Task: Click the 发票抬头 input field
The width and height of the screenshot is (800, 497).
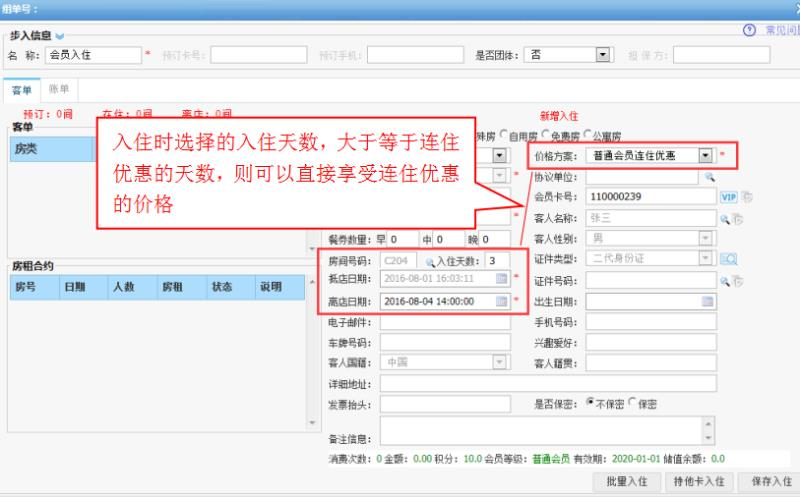Action: [x=445, y=405]
